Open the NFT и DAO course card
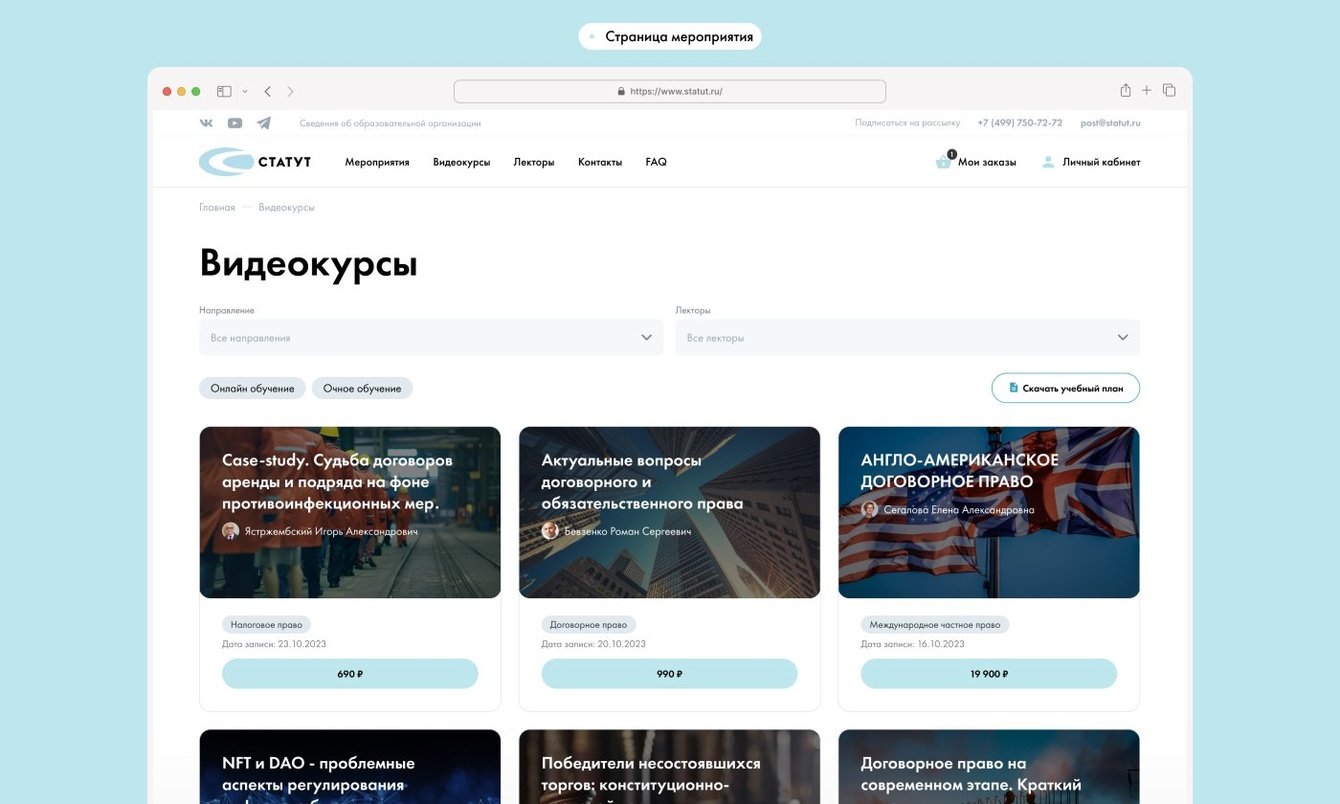 [x=350, y=767]
